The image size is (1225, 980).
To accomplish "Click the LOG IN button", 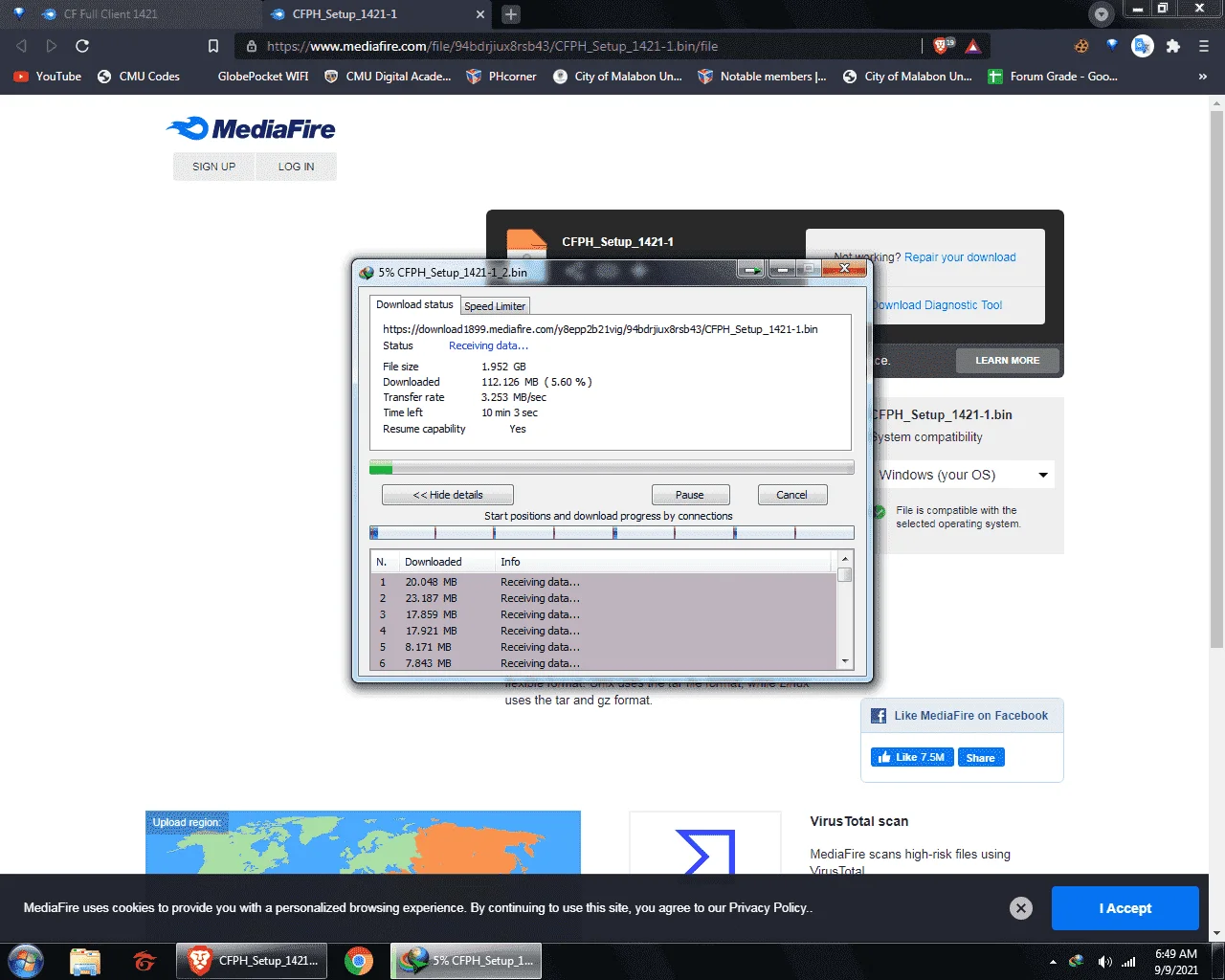I will [296, 167].
